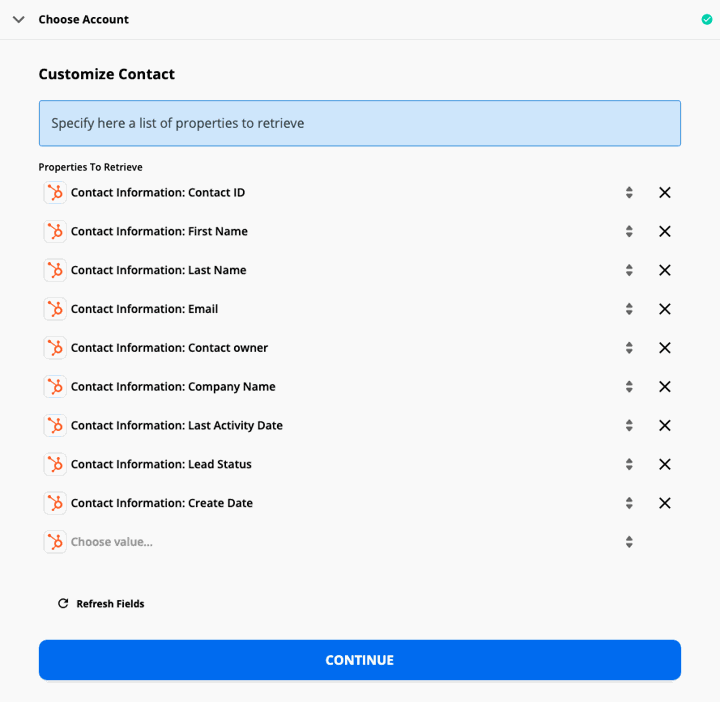Select the Contact Information: Last Name entry
Screen dimensions: 720x702
point(158,270)
